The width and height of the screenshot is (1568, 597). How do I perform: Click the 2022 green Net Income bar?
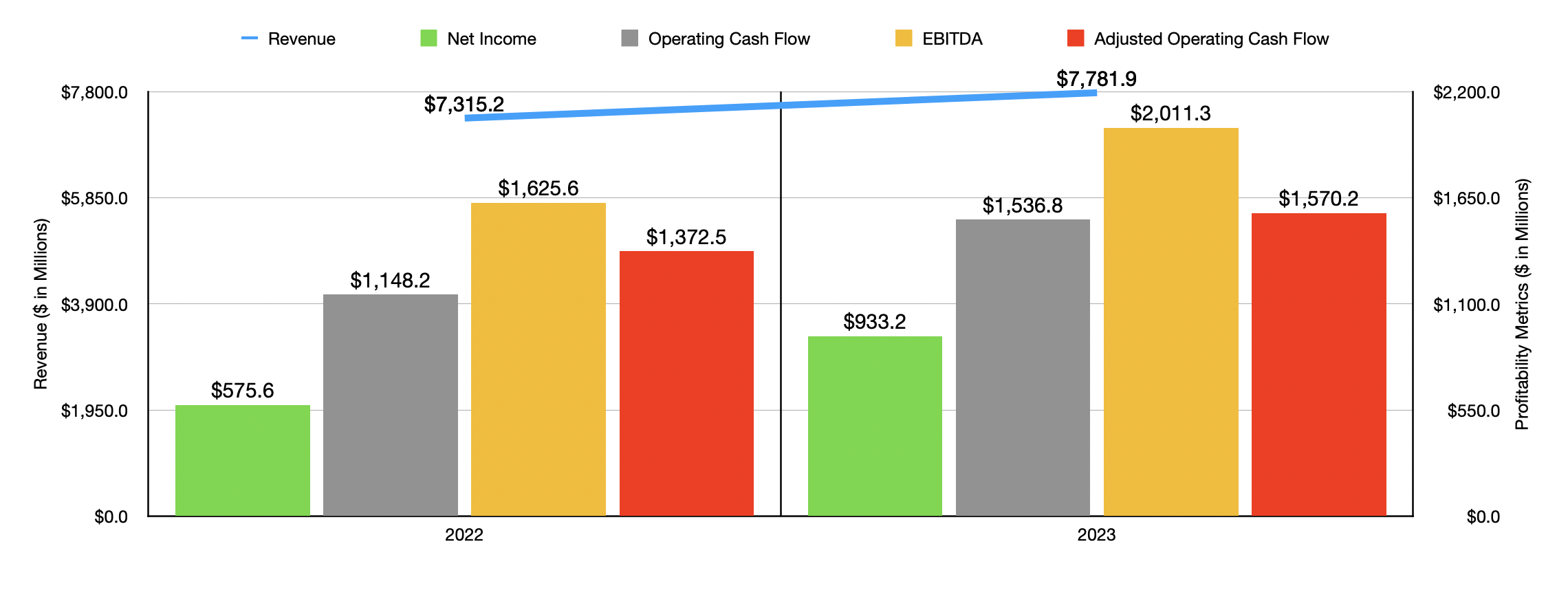pos(243,460)
